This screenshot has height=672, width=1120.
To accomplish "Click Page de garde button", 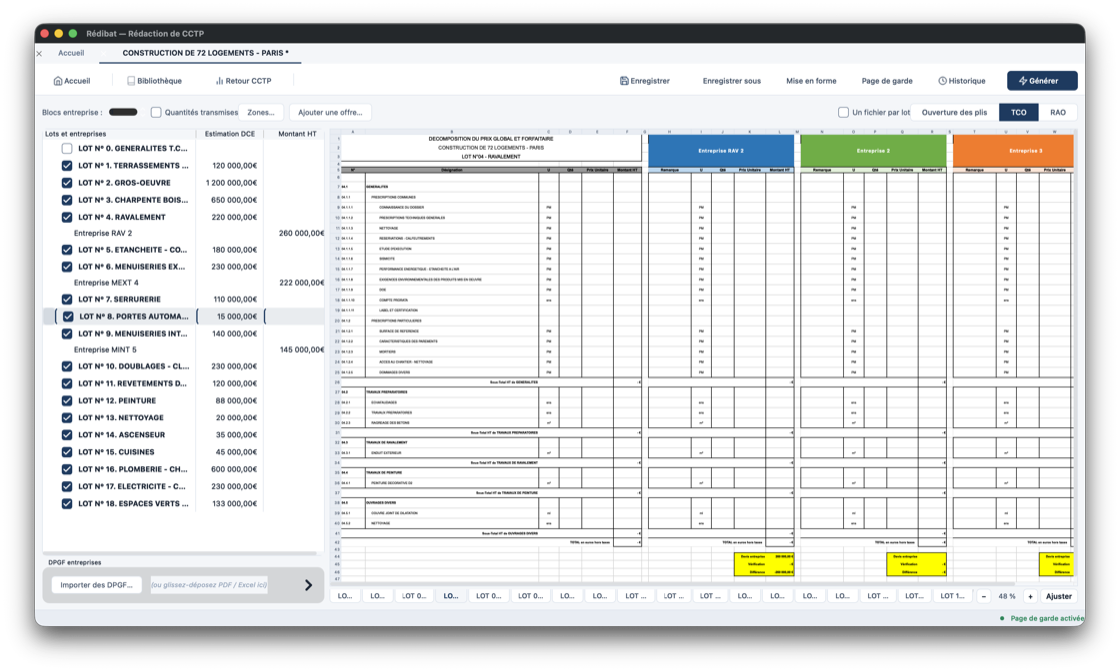I will point(887,81).
